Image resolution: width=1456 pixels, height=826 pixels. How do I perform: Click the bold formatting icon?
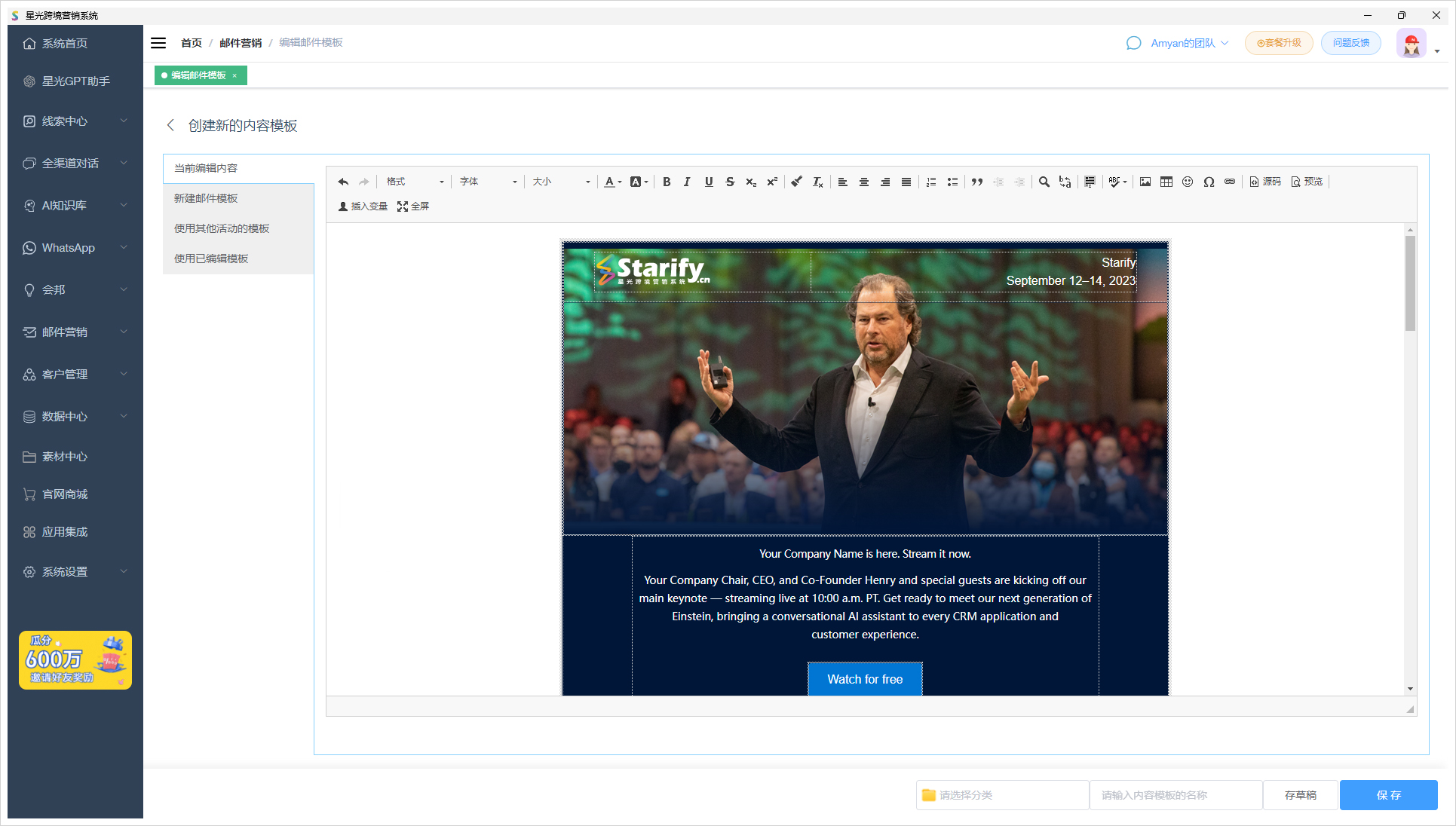click(667, 181)
